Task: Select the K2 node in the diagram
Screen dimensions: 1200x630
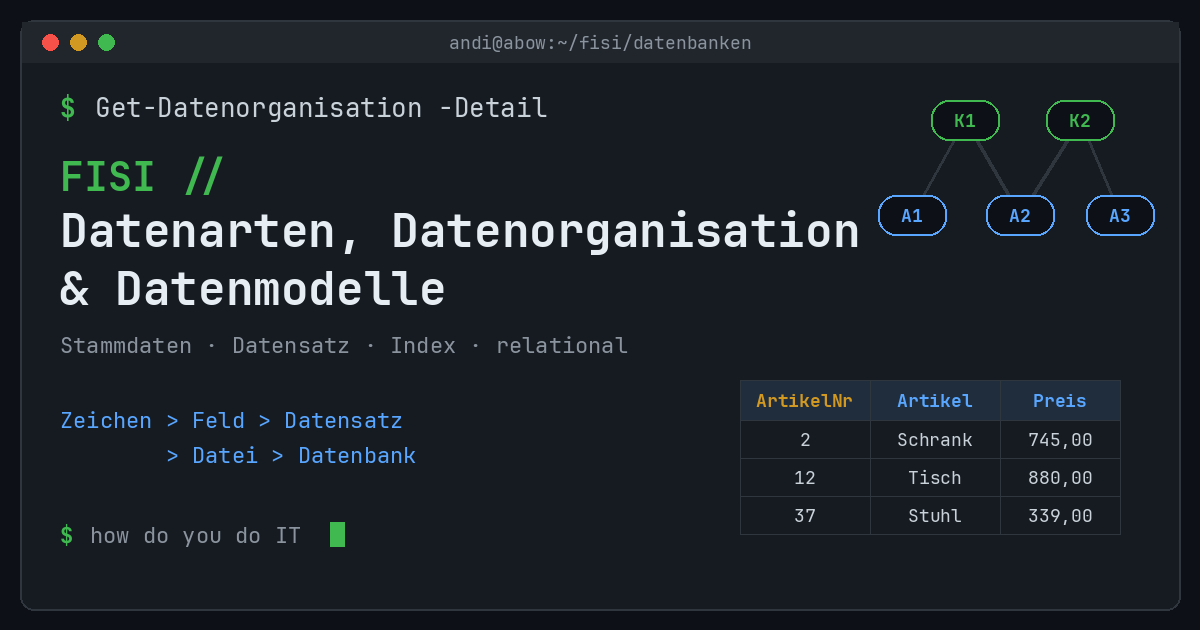Action: coord(1080,121)
